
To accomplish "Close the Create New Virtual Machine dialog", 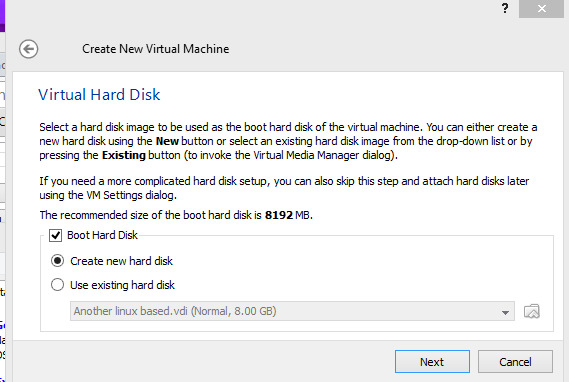I will 541,9.
